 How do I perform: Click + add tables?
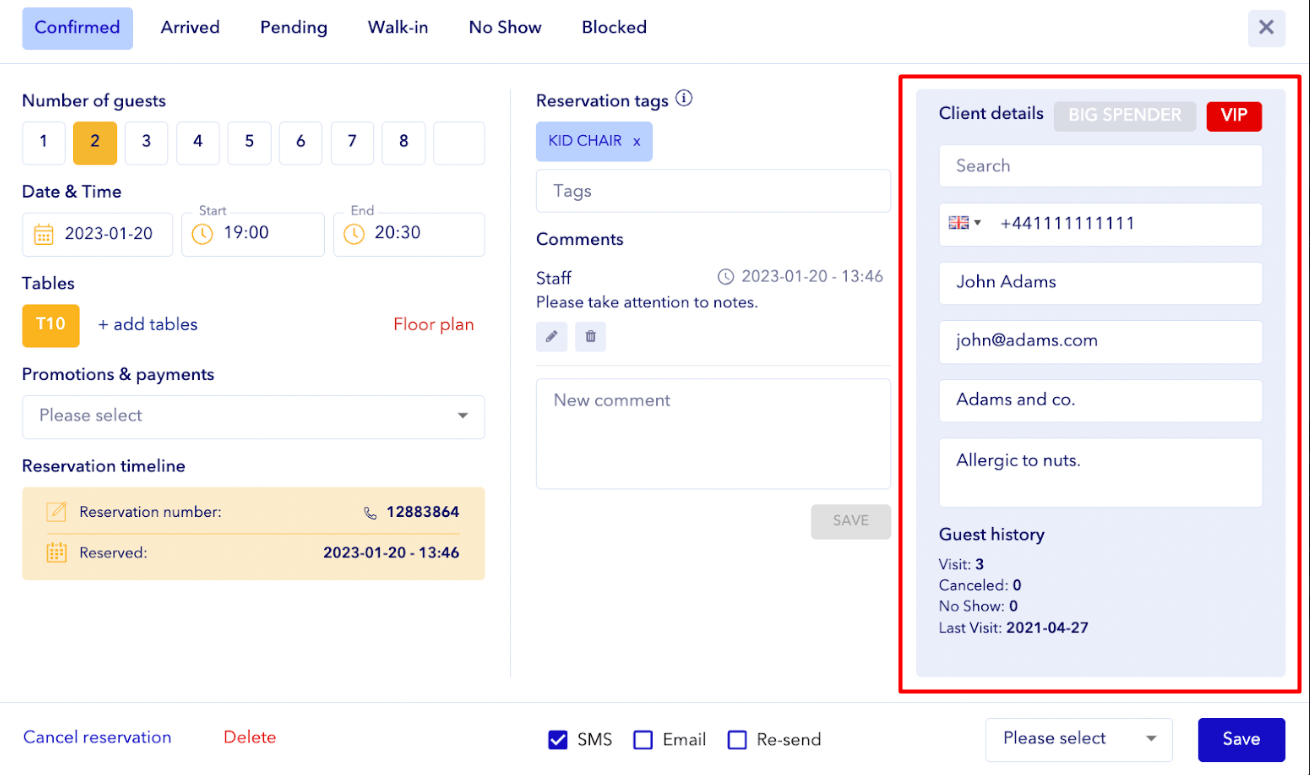point(148,324)
